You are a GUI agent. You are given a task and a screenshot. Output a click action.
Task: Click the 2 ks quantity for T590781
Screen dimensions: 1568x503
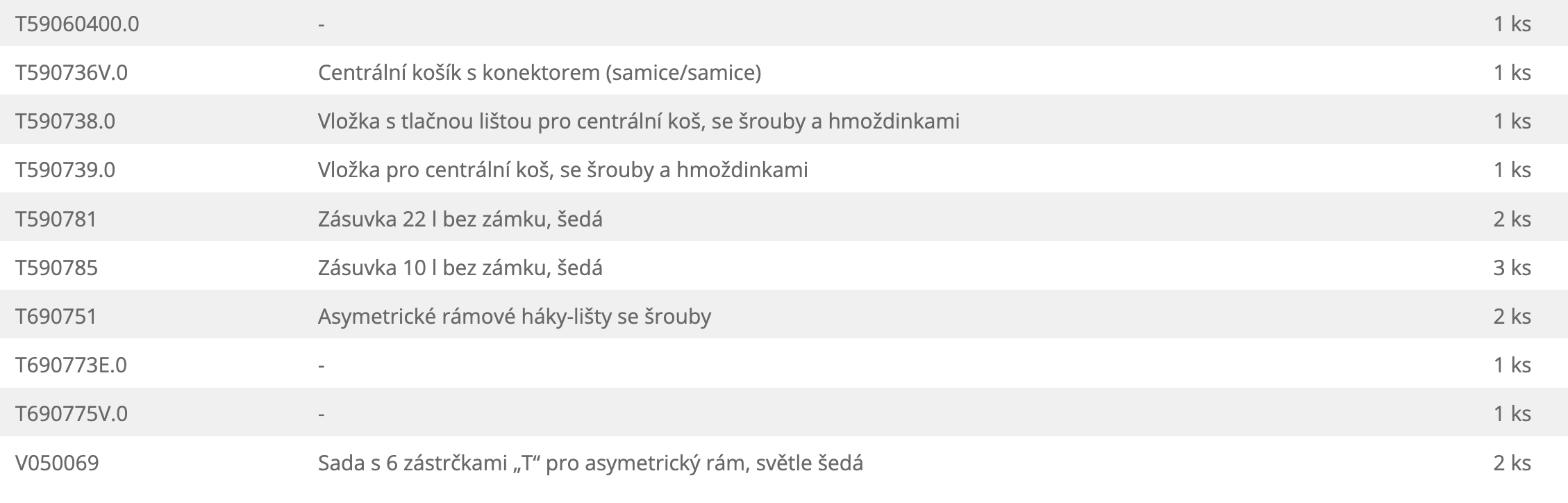[1512, 220]
